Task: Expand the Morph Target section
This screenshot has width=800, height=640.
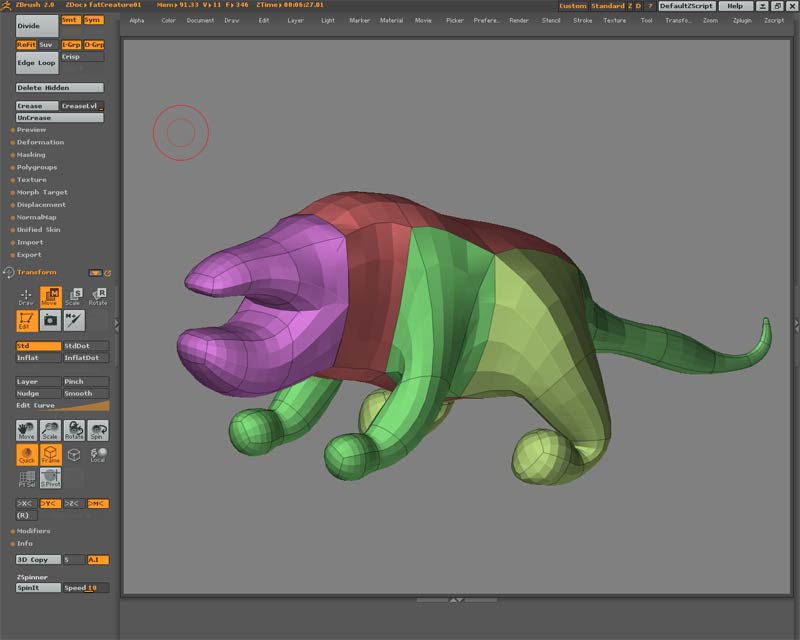Action: 42,192
